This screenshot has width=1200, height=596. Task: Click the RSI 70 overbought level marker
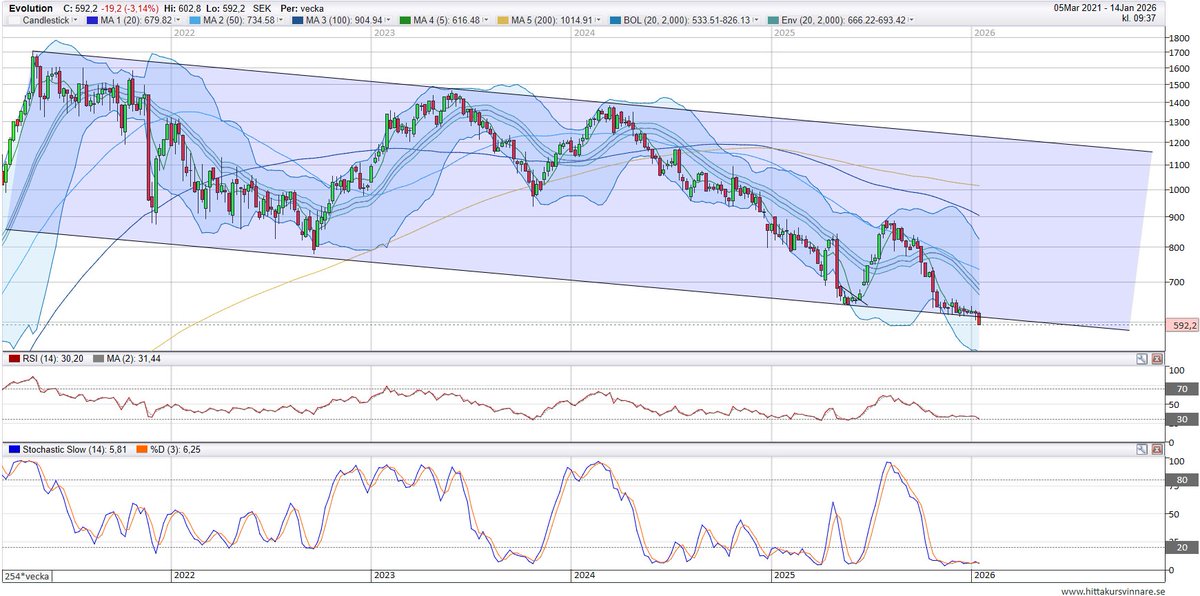pos(1181,388)
